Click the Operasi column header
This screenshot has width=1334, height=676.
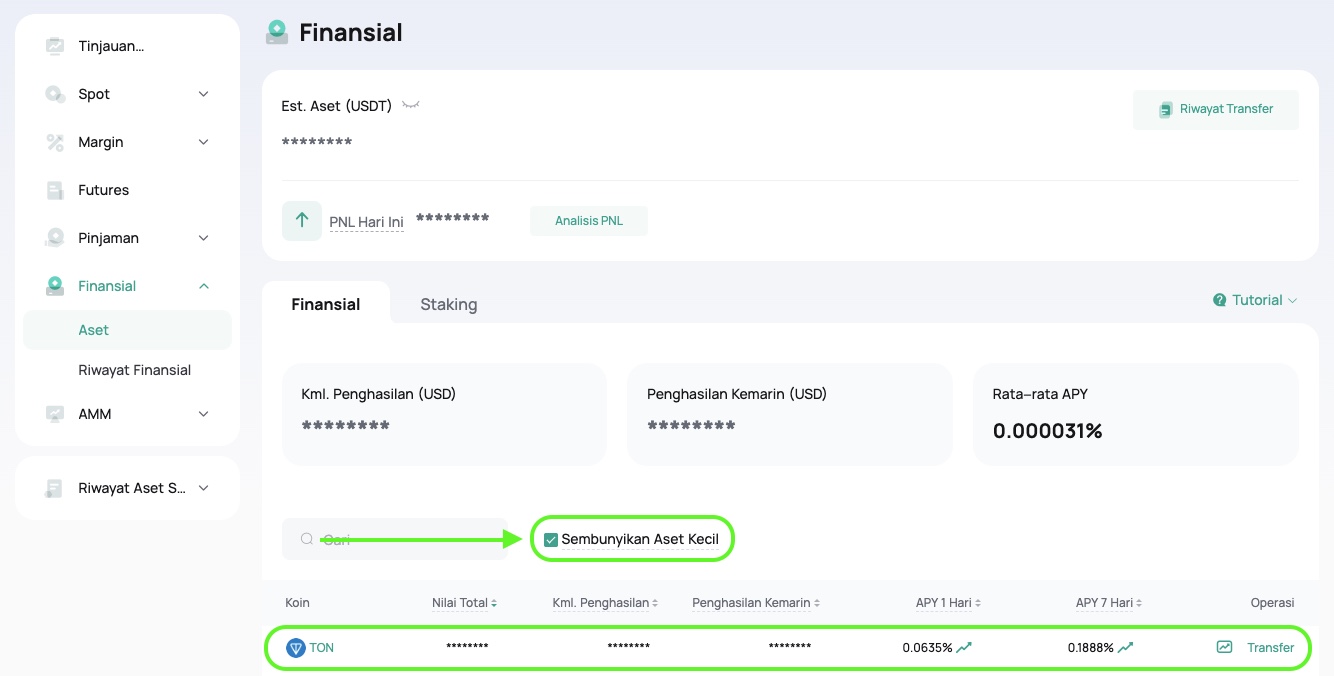tap(1273, 603)
